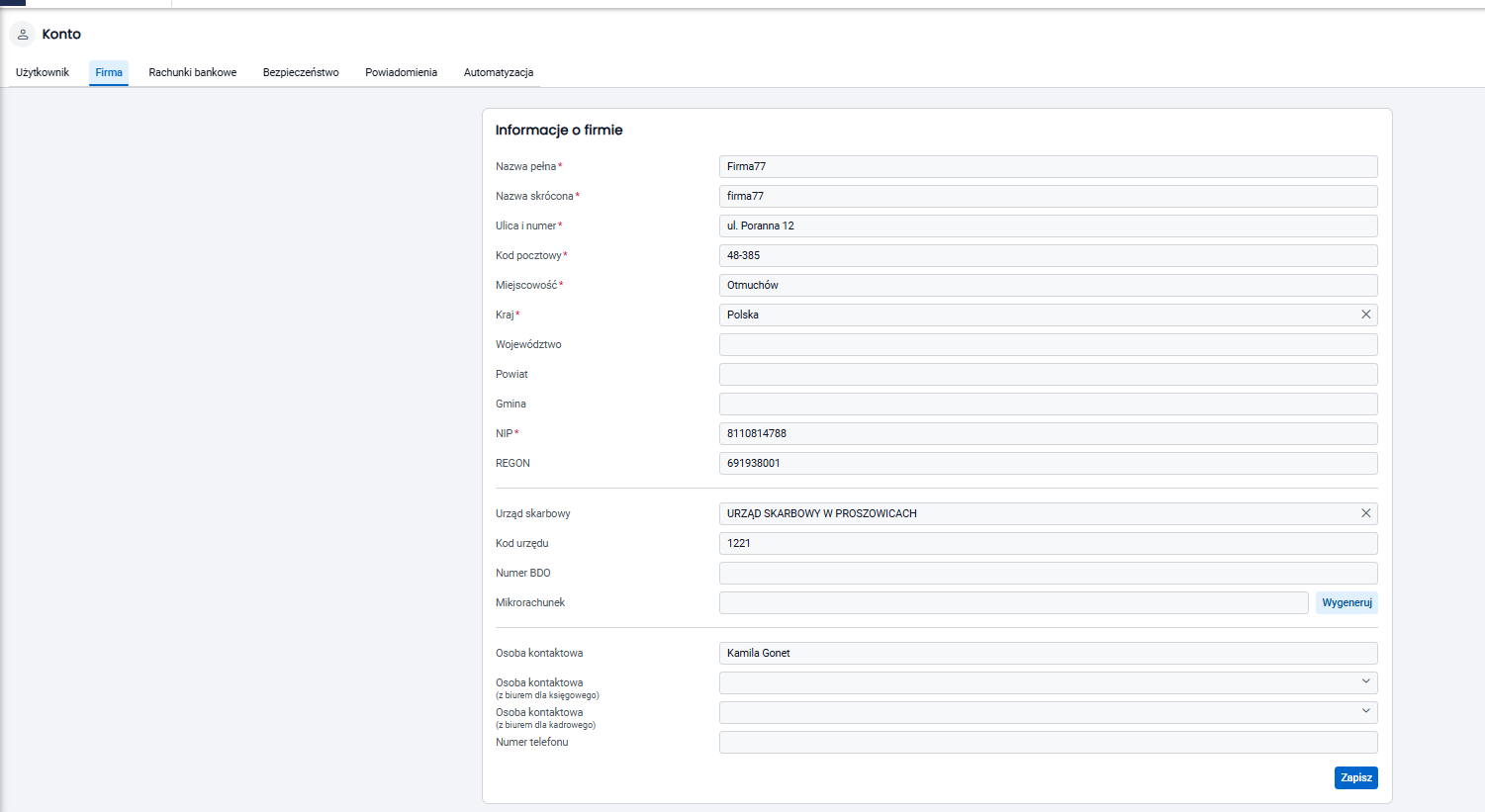The image size is (1485, 812).
Task: Click the Konto page heading
Action: tap(61, 35)
